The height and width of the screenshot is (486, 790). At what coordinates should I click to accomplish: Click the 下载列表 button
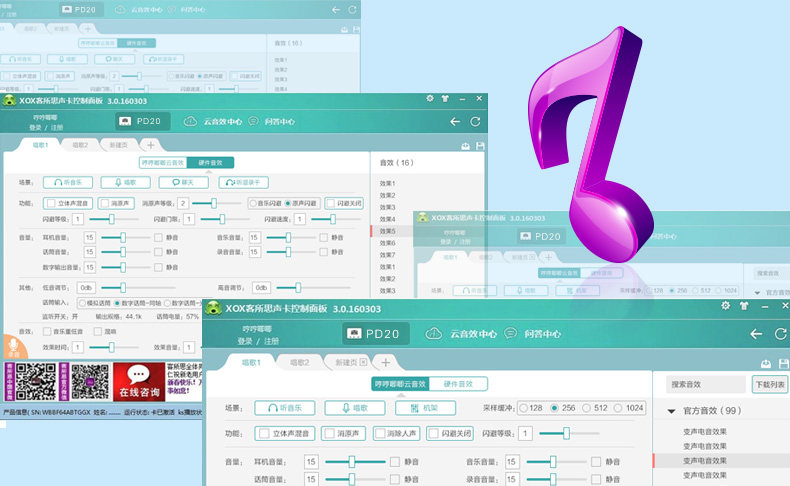(769, 384)
